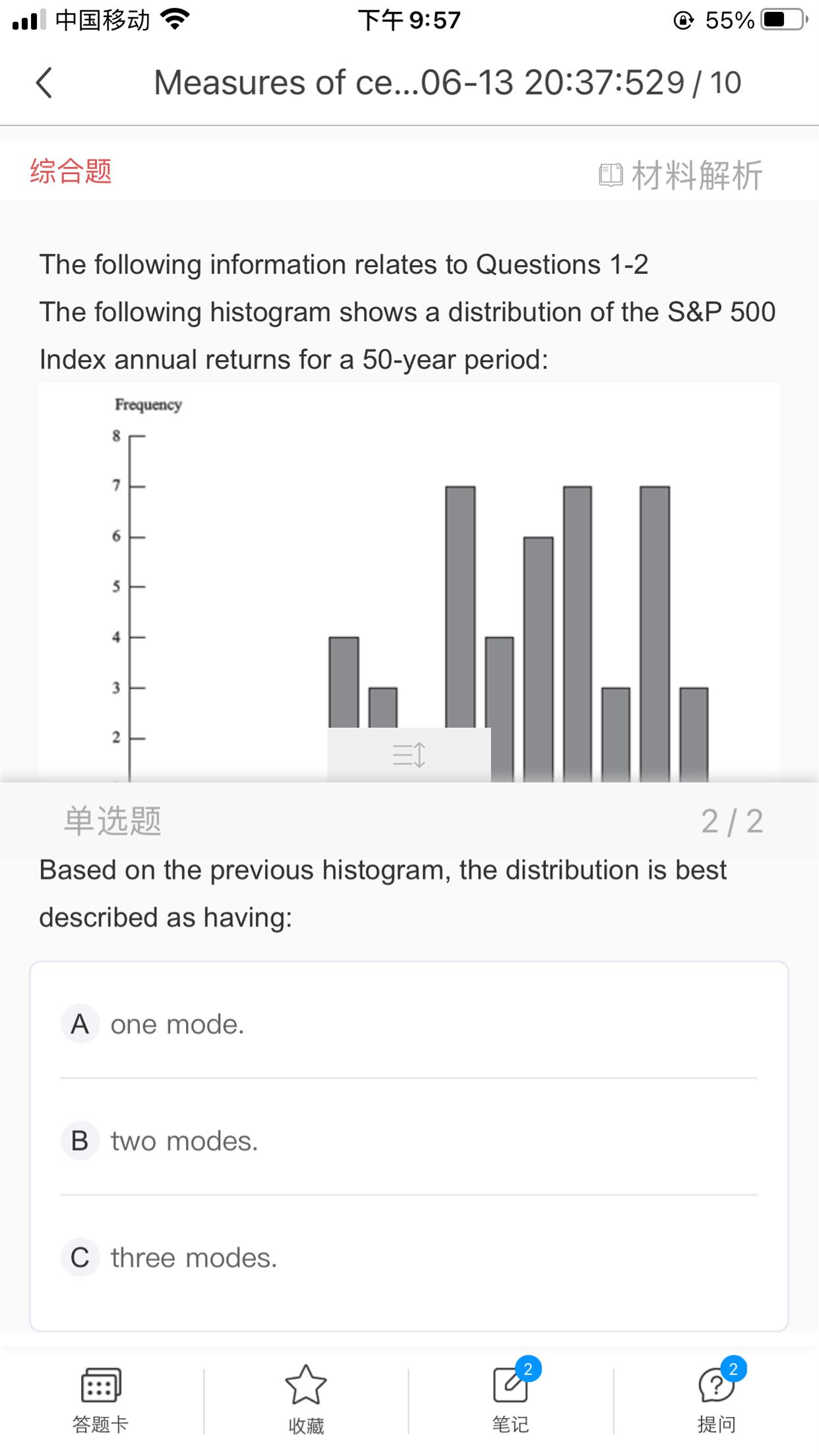Tap the book icon beside 材料解析
This screenshot has width=819, height=1456.
pyautogui.click(x=611, y=175)
